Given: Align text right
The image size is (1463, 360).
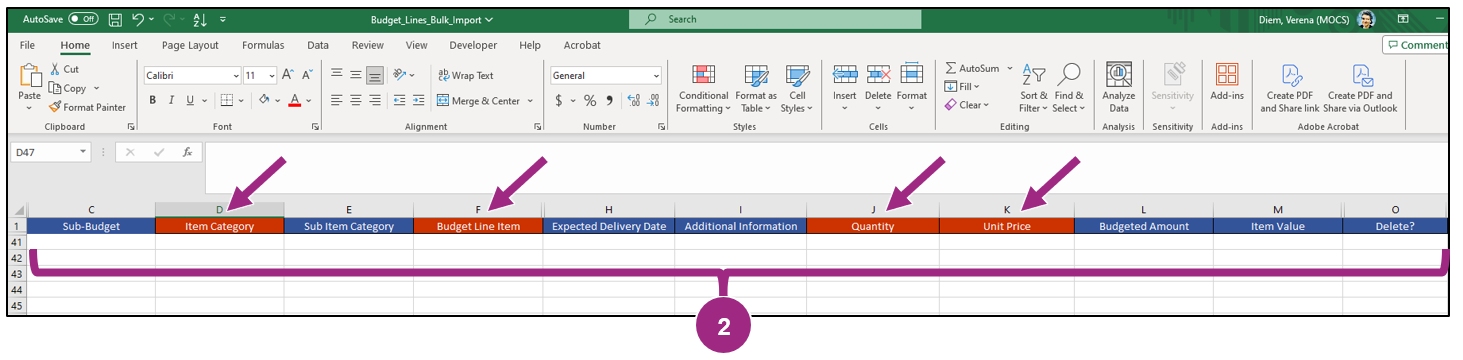Looking at the screenshot, I should point(375,100).
